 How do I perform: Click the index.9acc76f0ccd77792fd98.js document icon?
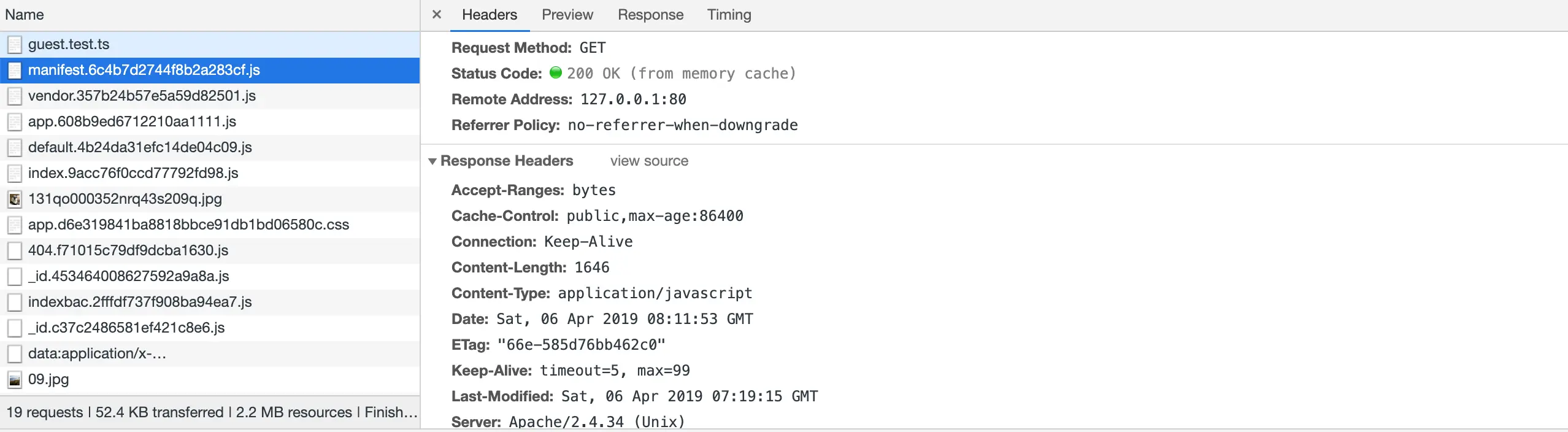tap(15, 173)
